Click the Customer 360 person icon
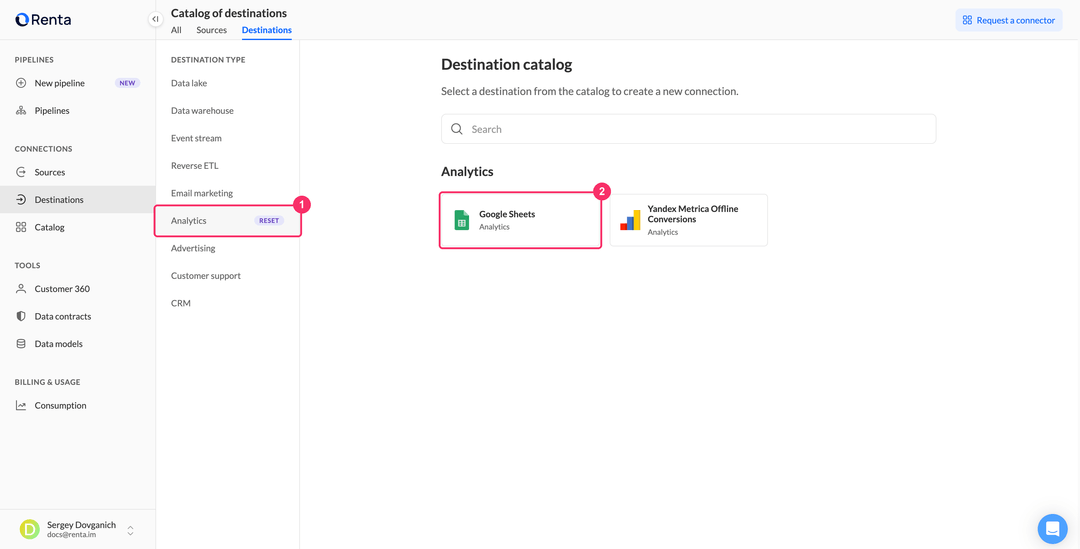Image resolution: width=1080 pixels, height=549 pixels. pyautogui.click(x=21, y=289)
